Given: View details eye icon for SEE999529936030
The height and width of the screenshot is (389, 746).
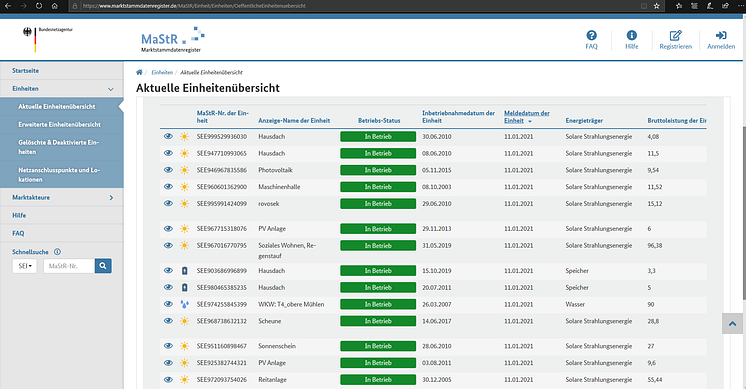Looking at the screenshot, I should (x=168, y=136).
